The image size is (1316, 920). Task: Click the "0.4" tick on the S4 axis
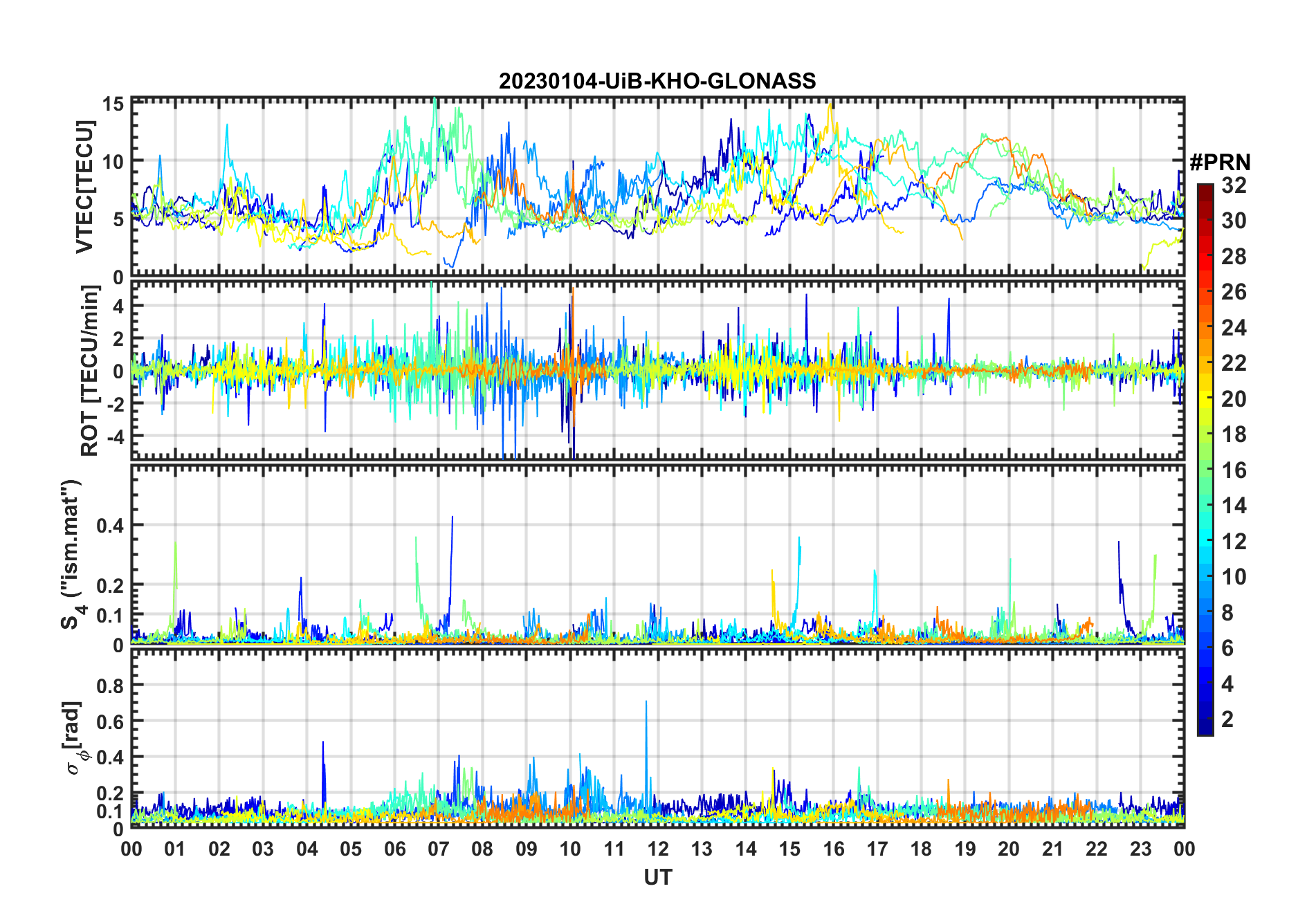coord(111,526)
